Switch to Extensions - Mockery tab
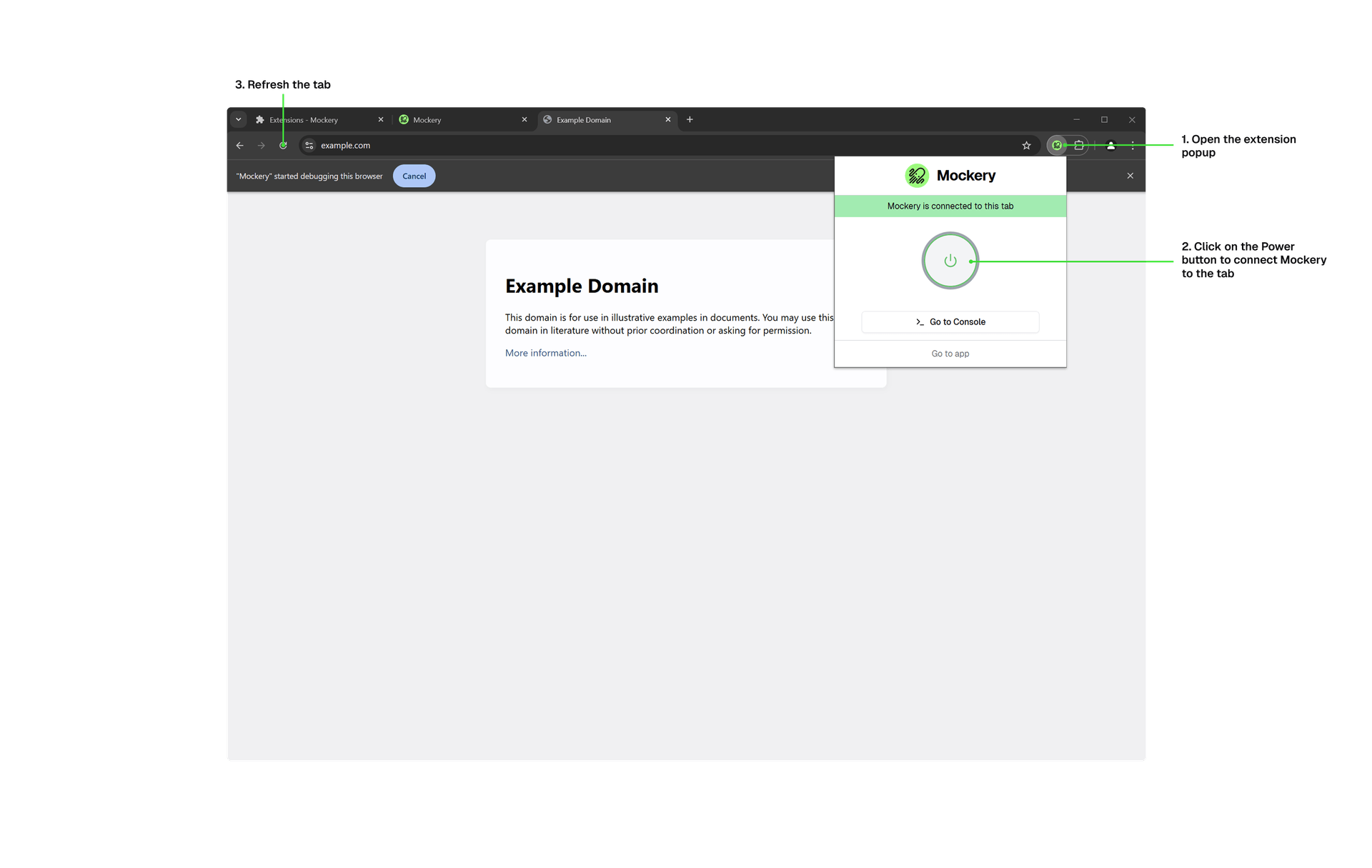 pos(319,120)
